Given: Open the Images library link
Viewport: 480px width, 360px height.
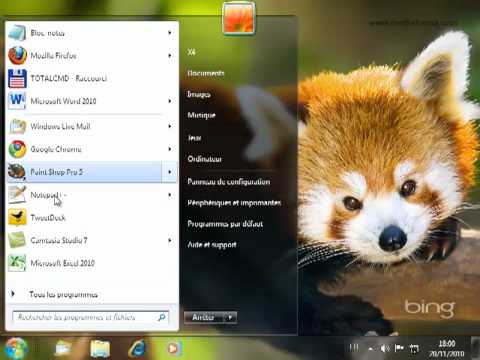Looking at the screenshot, I should click(199, 94).
